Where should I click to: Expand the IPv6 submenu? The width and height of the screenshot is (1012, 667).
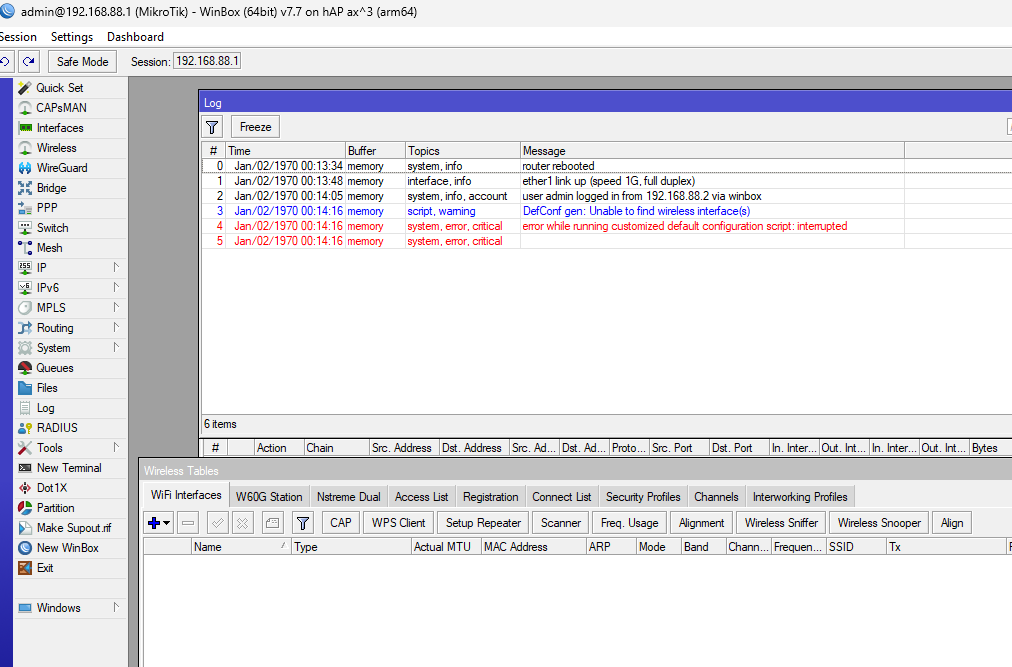[x=48, y=287]
